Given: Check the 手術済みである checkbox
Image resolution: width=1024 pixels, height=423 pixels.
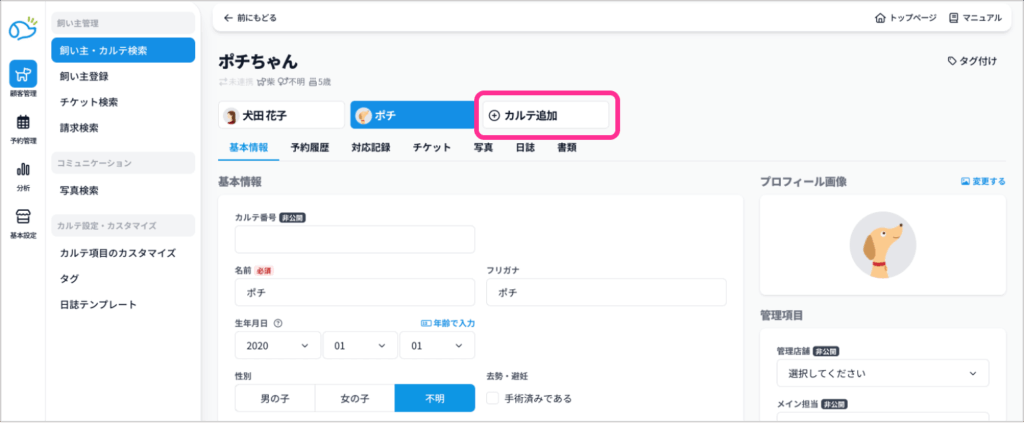Looking at the screenshot, I should point(493,398).
